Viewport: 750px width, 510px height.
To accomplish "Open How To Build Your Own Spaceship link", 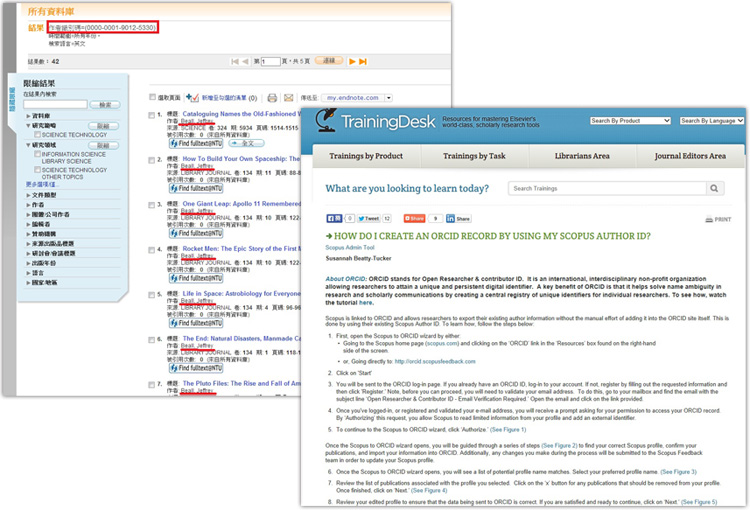I will [x=241, y=159].
